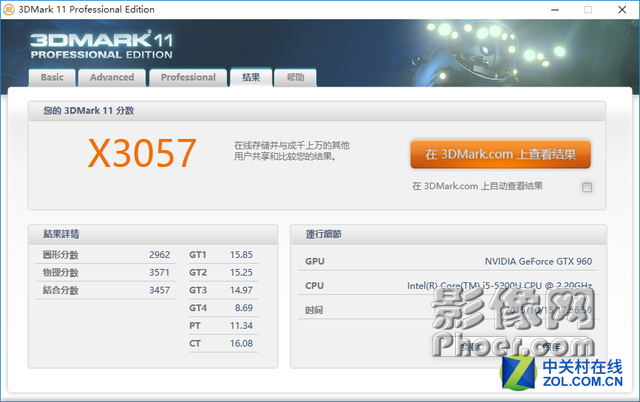Open the 结果 results tab

[x=251, y=78]
